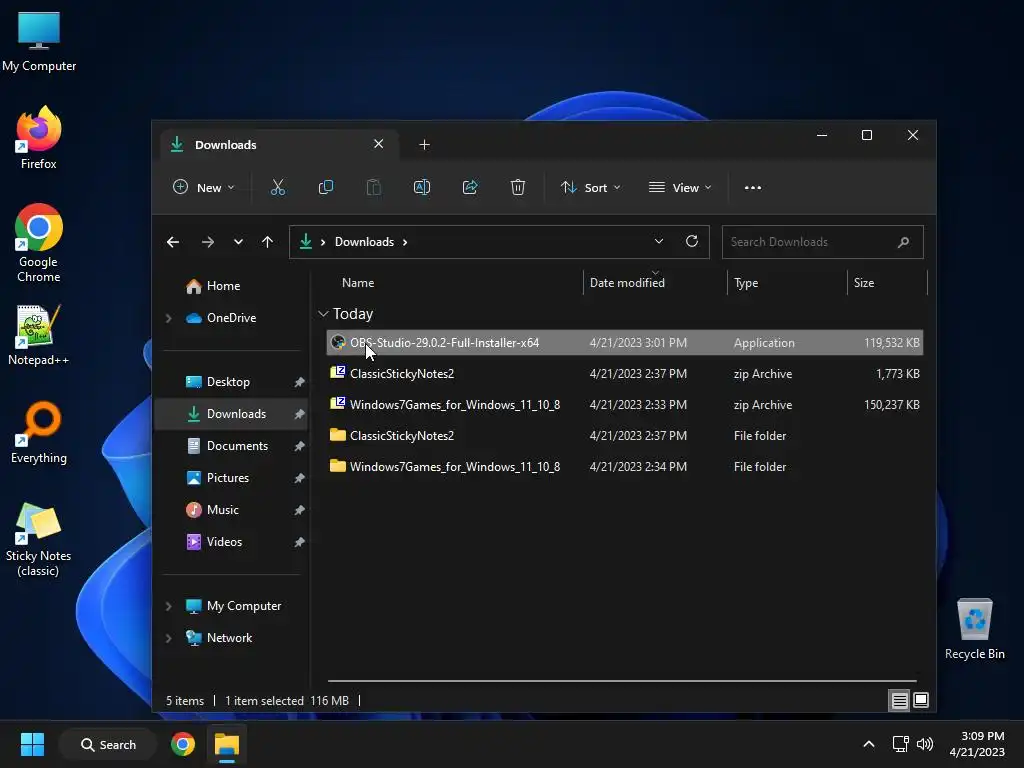Image resolution: width=1024 pixels, height=768 pixels.
Task: Click the Delete trash icon
Action: [x=518, y=187]
